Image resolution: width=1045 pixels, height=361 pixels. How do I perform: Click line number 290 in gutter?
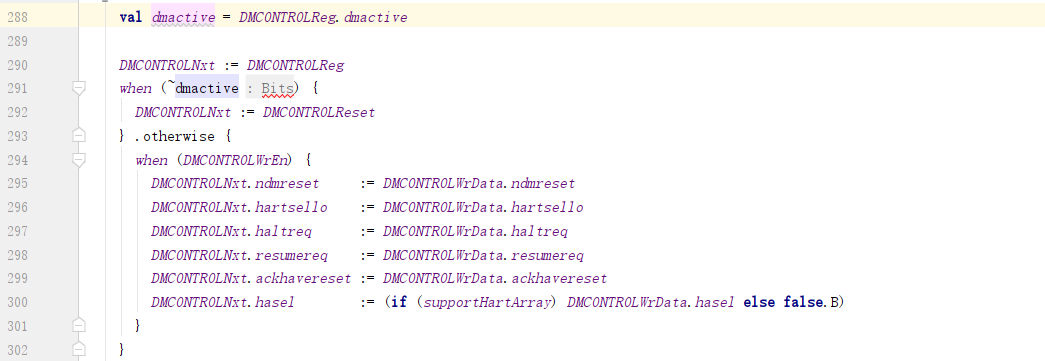pyautogui.click(x=17, y=65)
